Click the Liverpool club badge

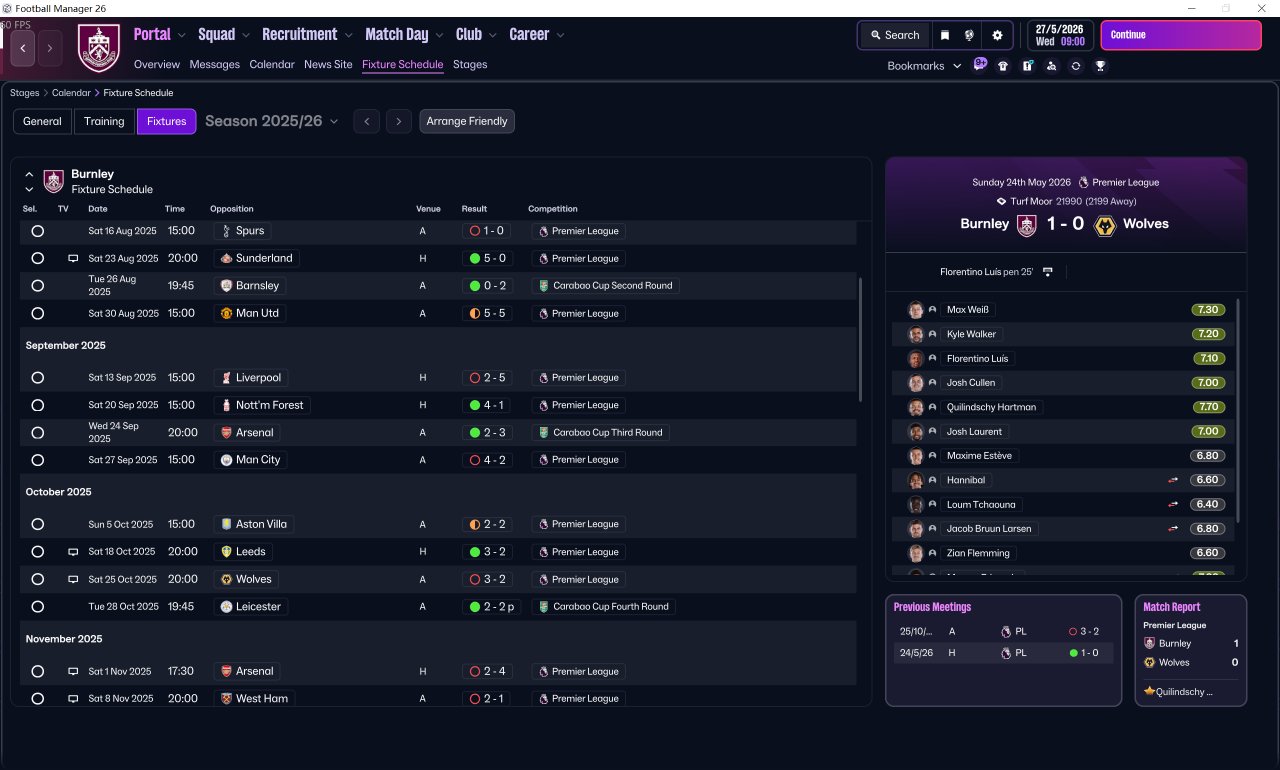[226, 378]
